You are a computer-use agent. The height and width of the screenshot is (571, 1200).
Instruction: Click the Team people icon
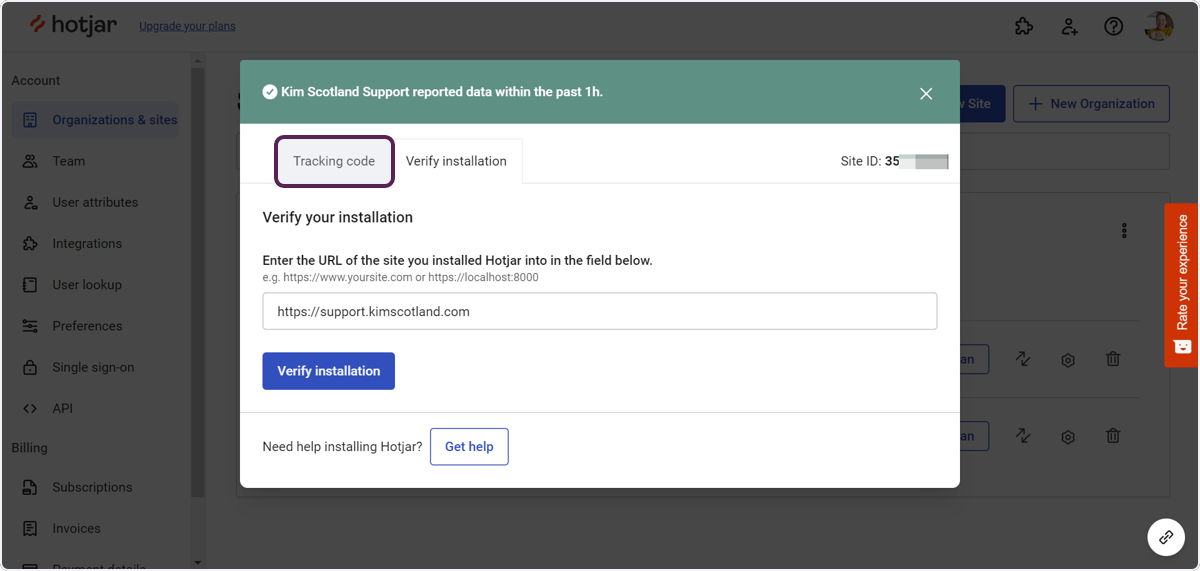click(x=30, y=161)
